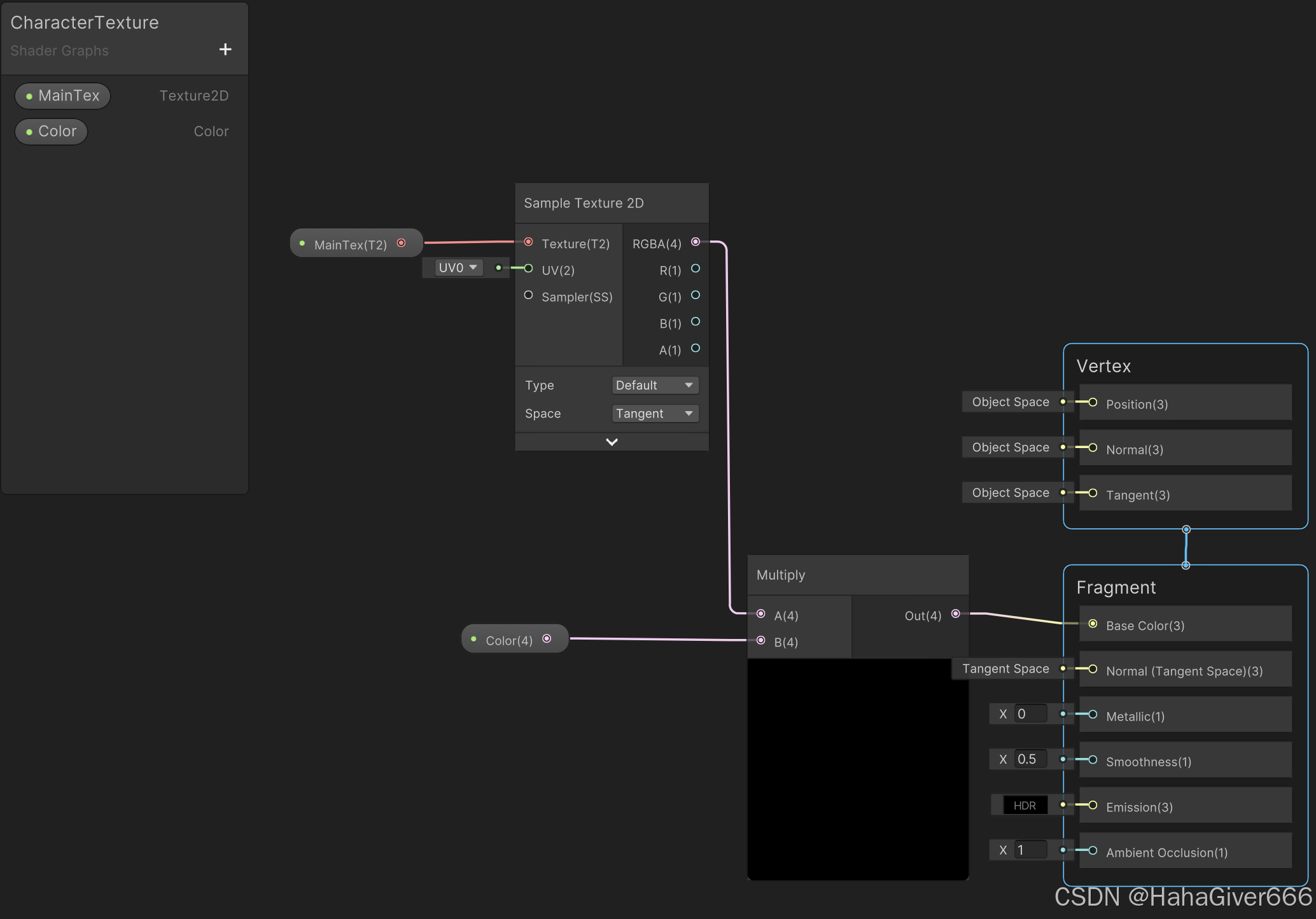The width and height of the screenshot is (1316, 919).
Task: Click the Multiply B(4) input port
Action: point(761,640)
